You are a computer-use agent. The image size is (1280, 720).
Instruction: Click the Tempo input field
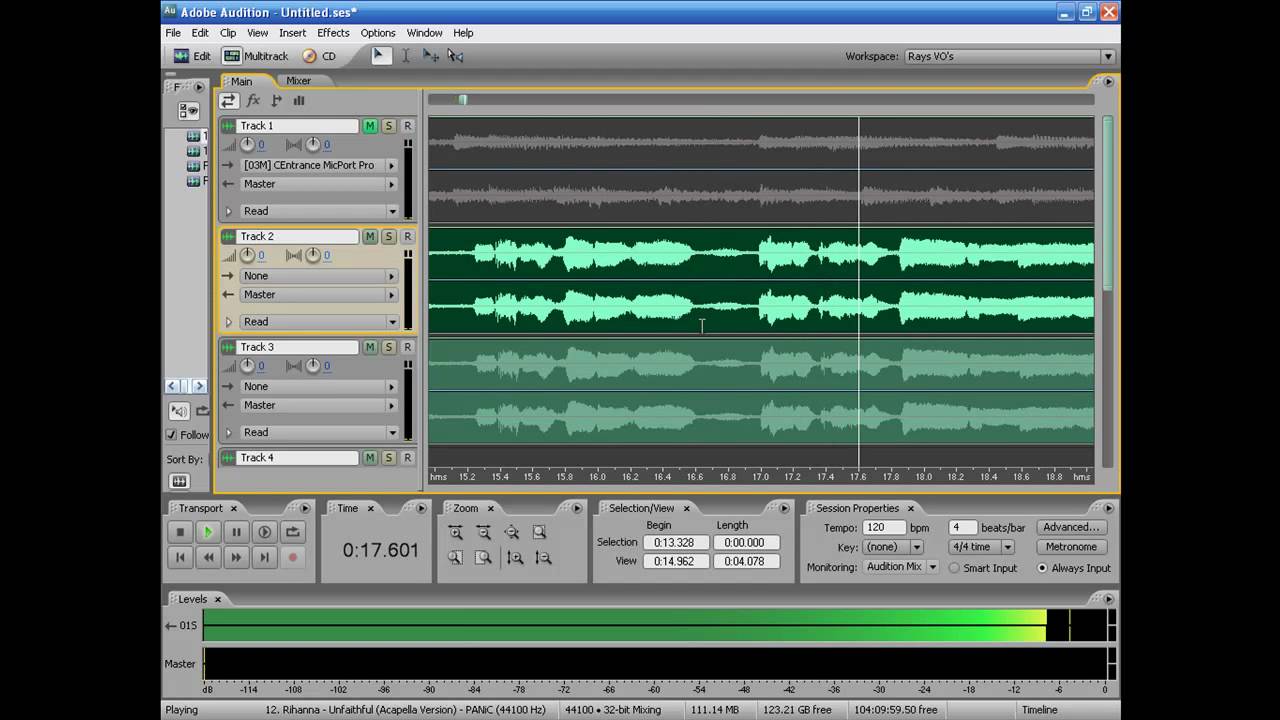click(x=884, y=527)
